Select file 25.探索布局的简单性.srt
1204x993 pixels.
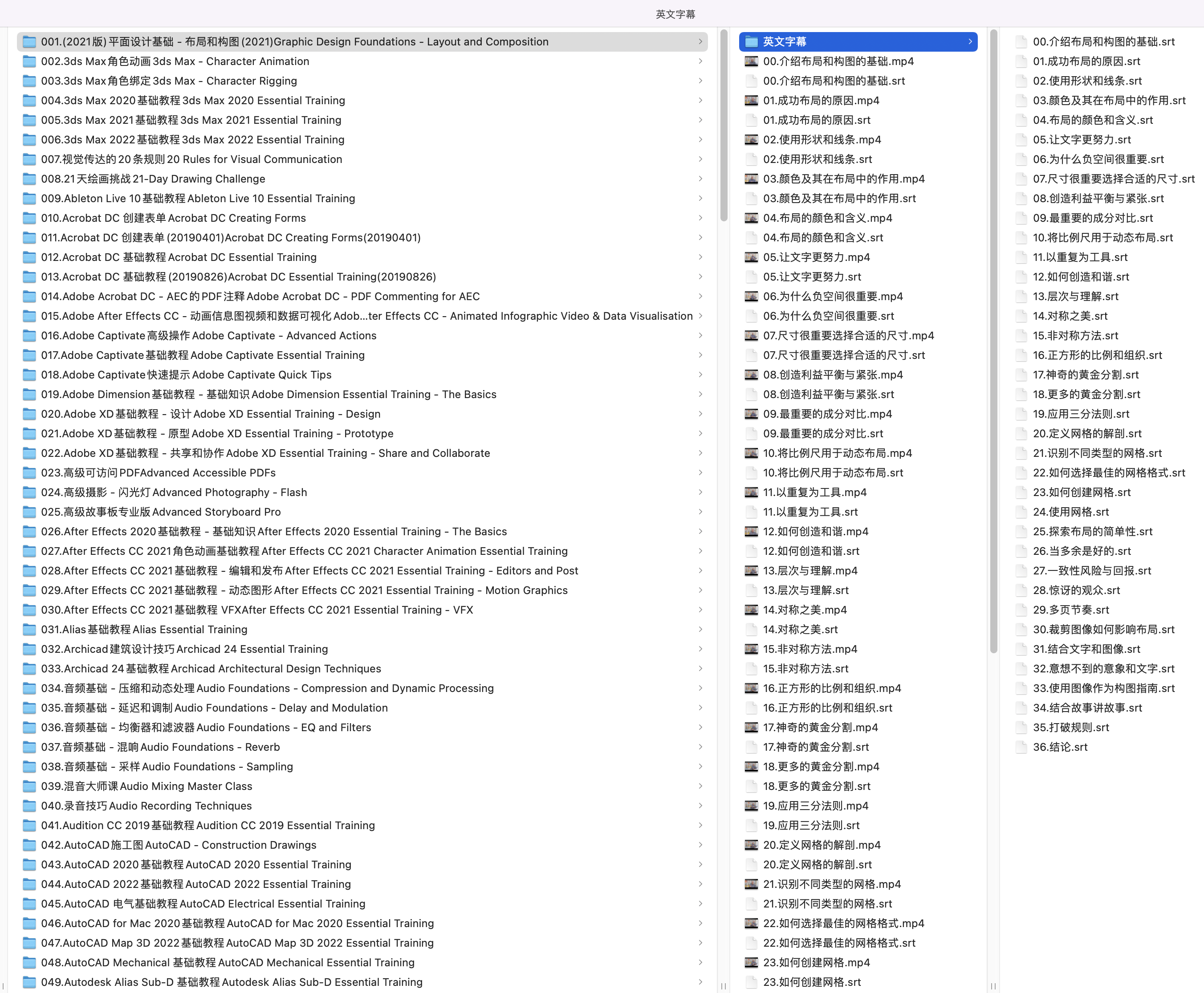coord(1107,531)
